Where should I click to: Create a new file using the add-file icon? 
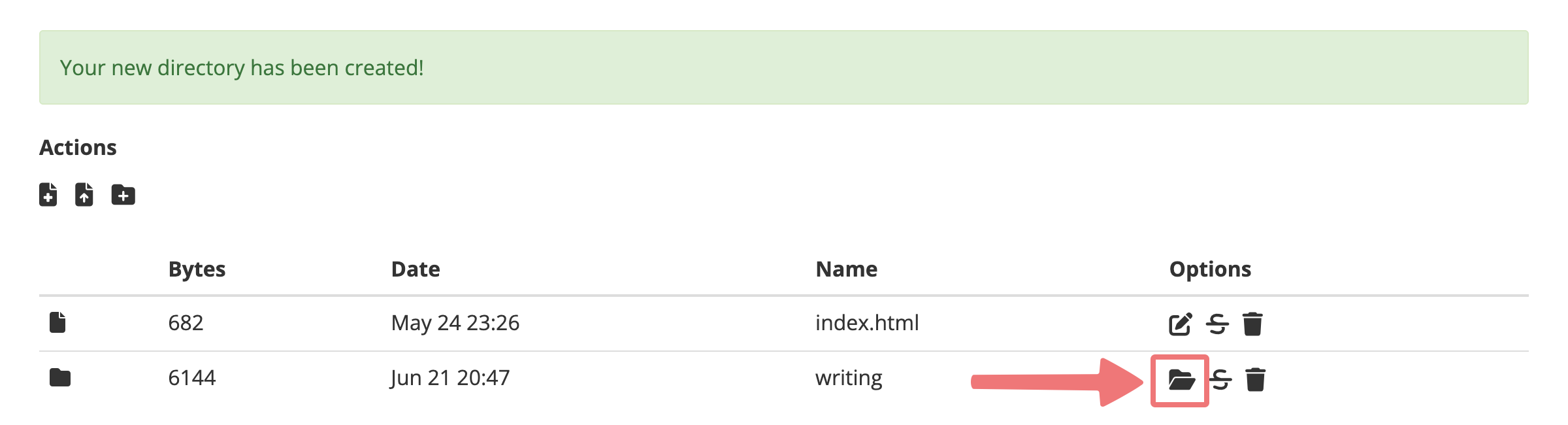coord(48,194)
